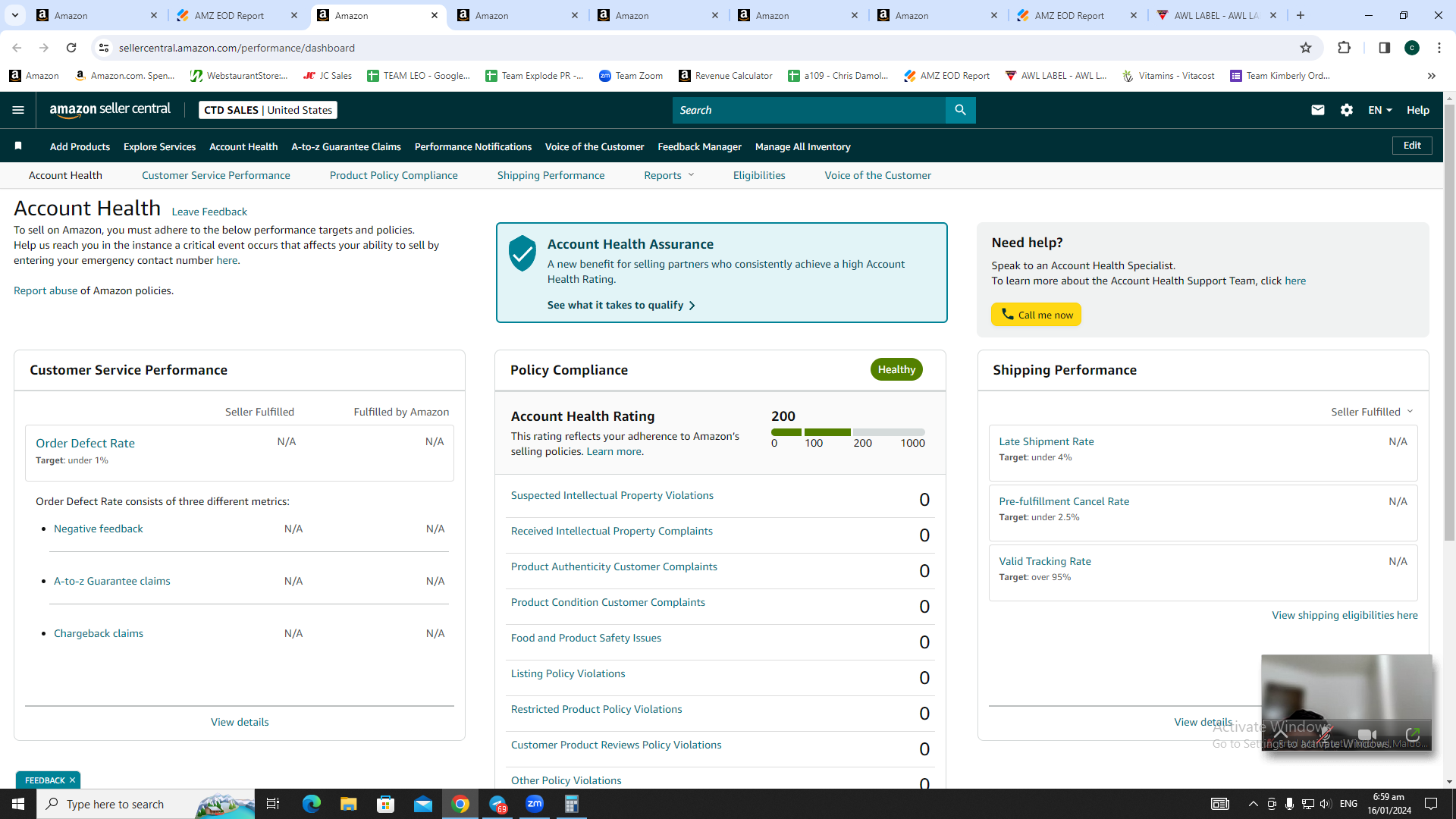Image resolution: width=1456 pixels, height=819 pixels.
Task: Open the Report abuse link
Action: click(x=45, y=290)
